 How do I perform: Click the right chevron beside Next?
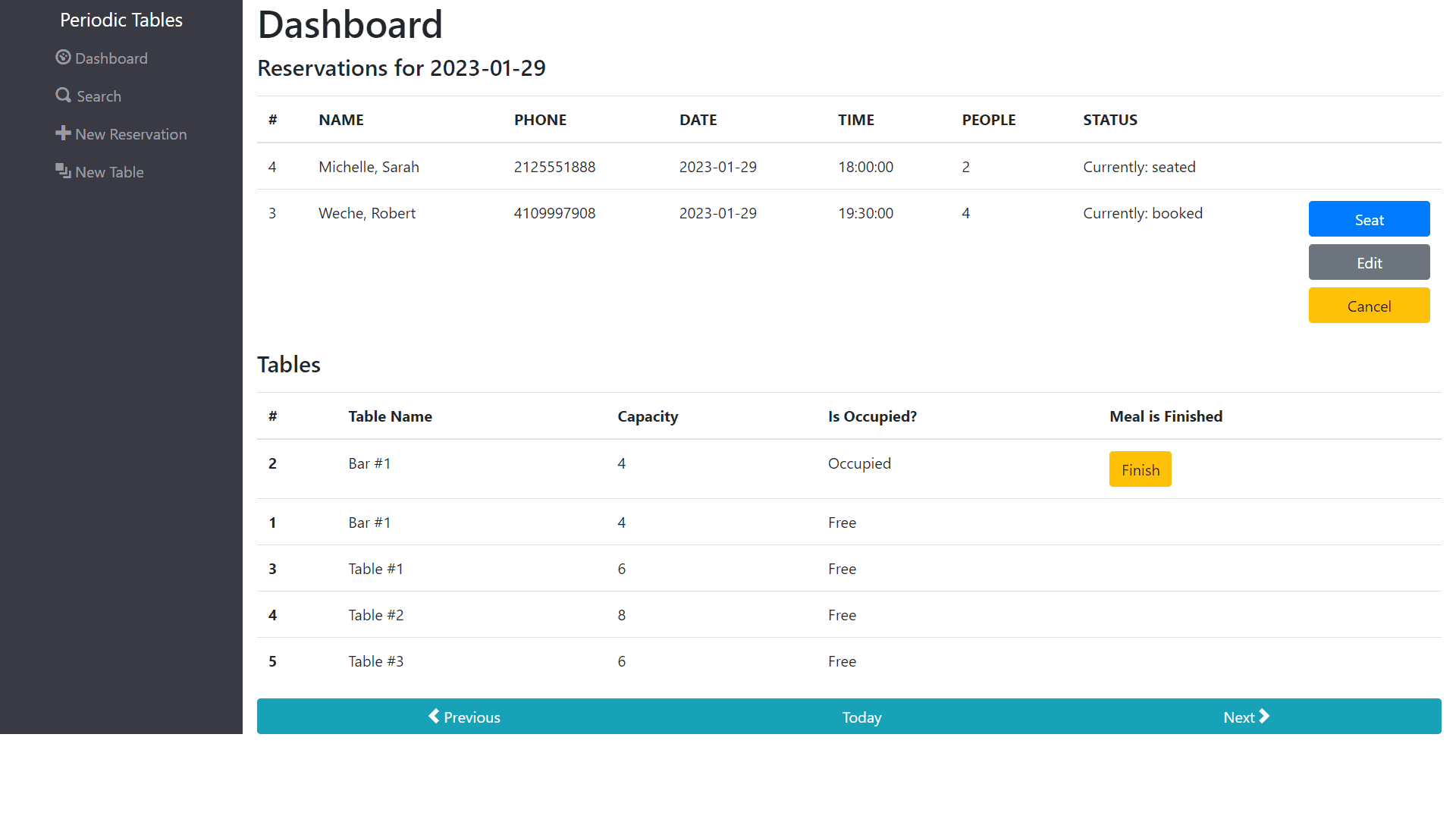1264,716
